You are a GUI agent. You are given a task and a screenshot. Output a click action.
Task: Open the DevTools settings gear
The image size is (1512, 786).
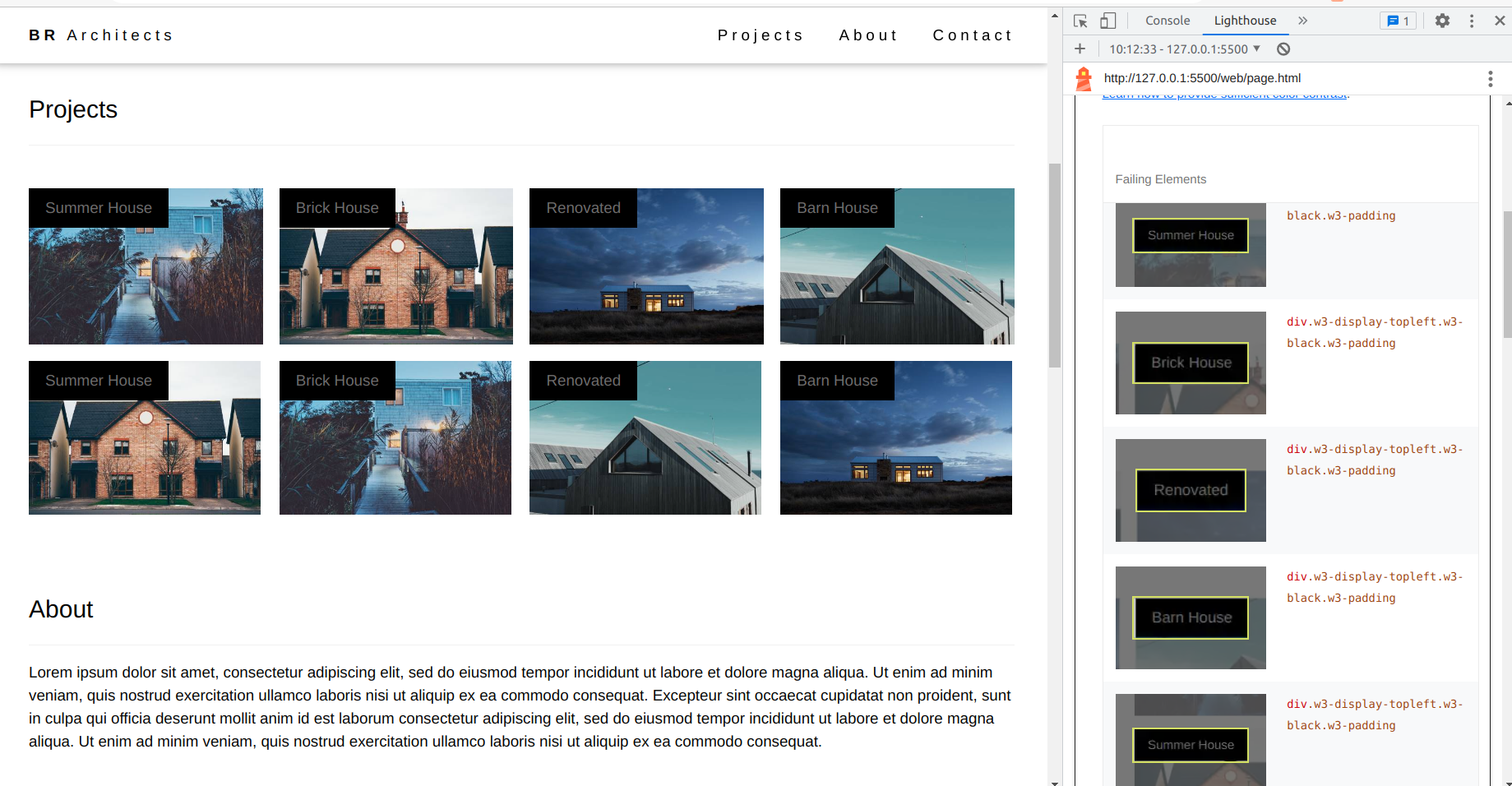pyautogui.click(x=1442, y=21)
